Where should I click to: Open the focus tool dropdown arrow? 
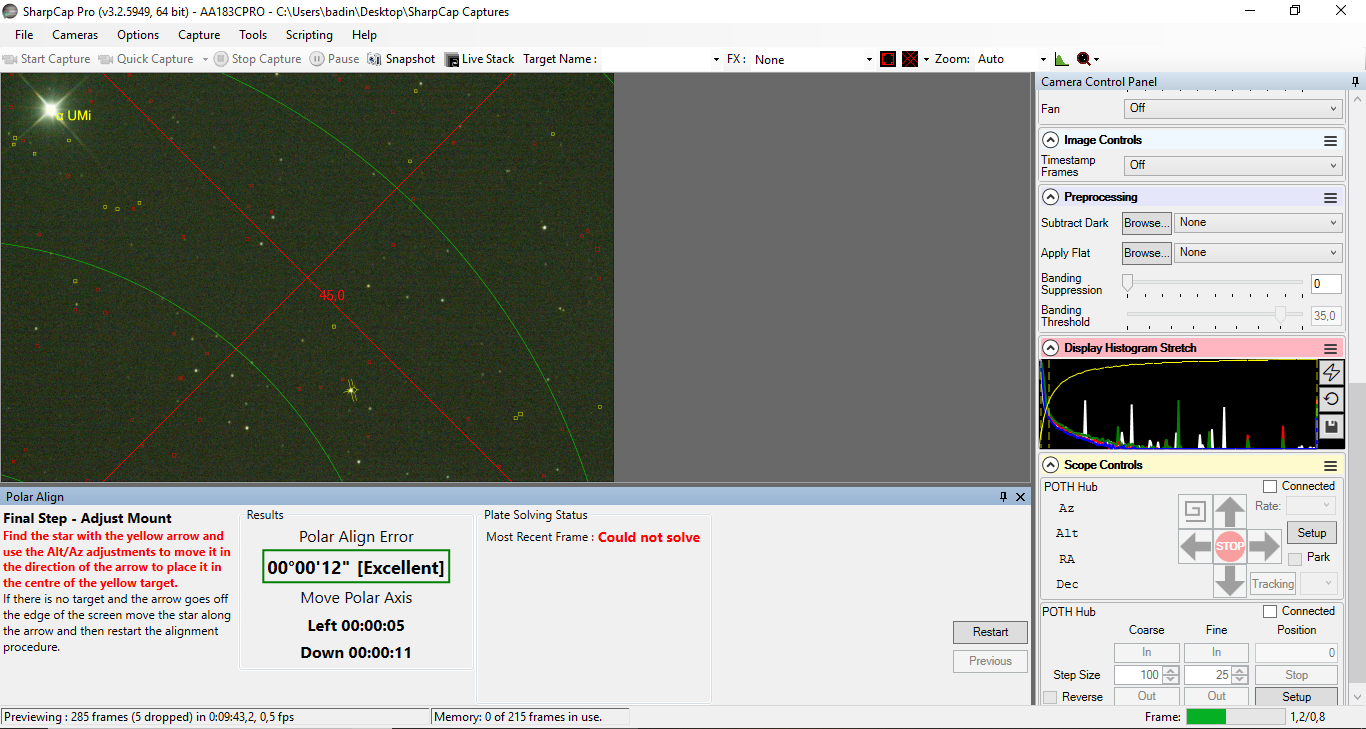click(x=1096, y=59)
